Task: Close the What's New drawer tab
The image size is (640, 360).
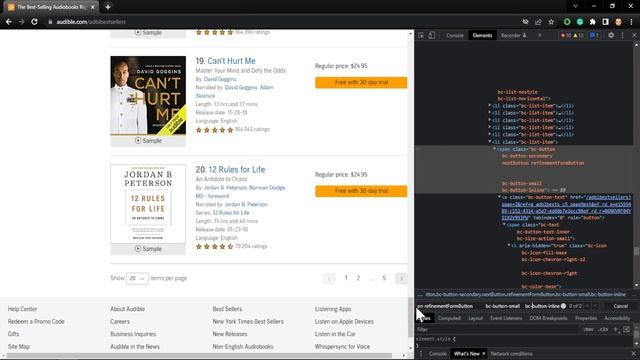Action: click(484, 354)
